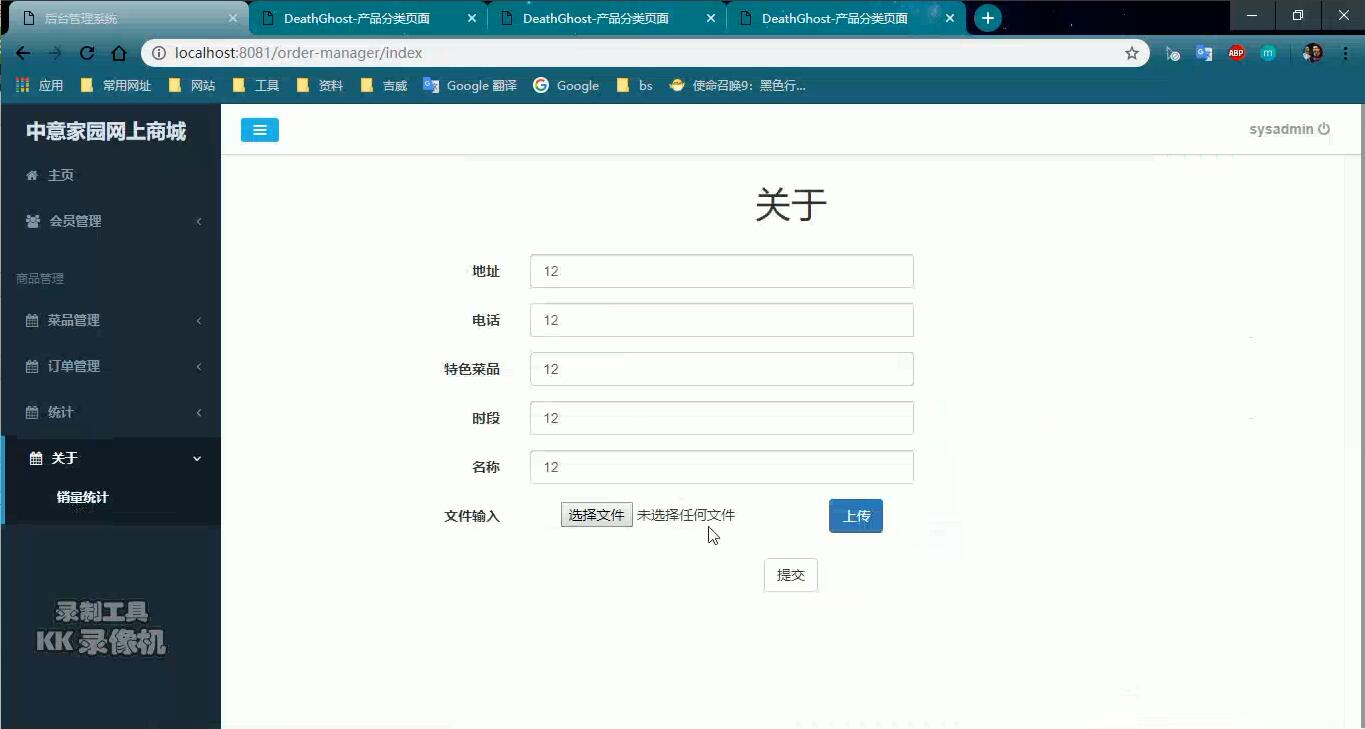Click the calendar icon beside 统计

(x=32, y=412)
